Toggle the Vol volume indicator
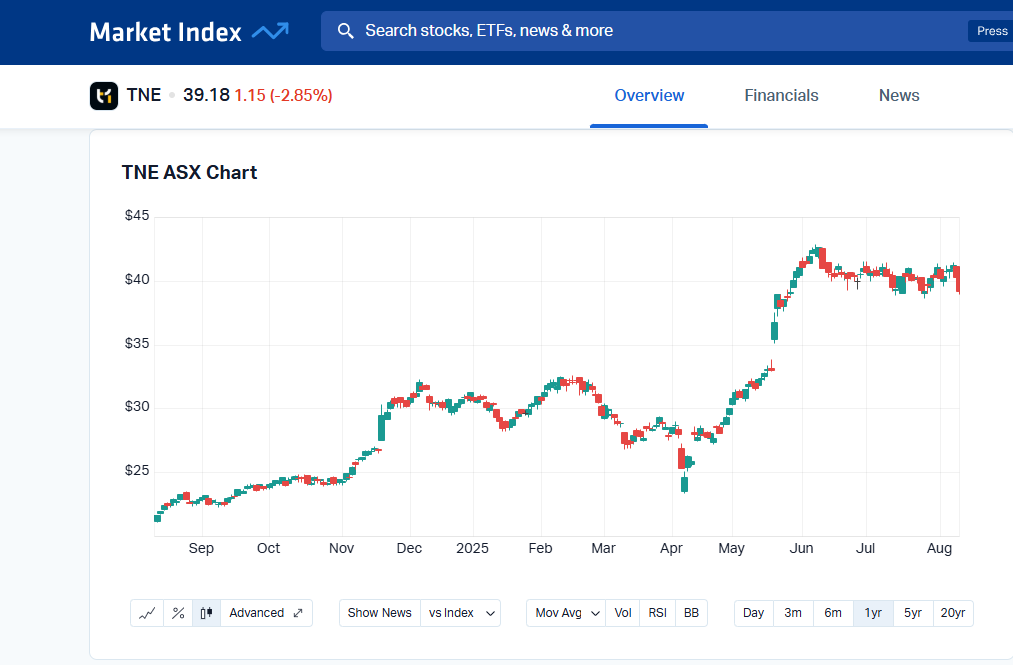The height and width of the screenshot is (665, 1013). pyautogui.click(x=623, y=613)
